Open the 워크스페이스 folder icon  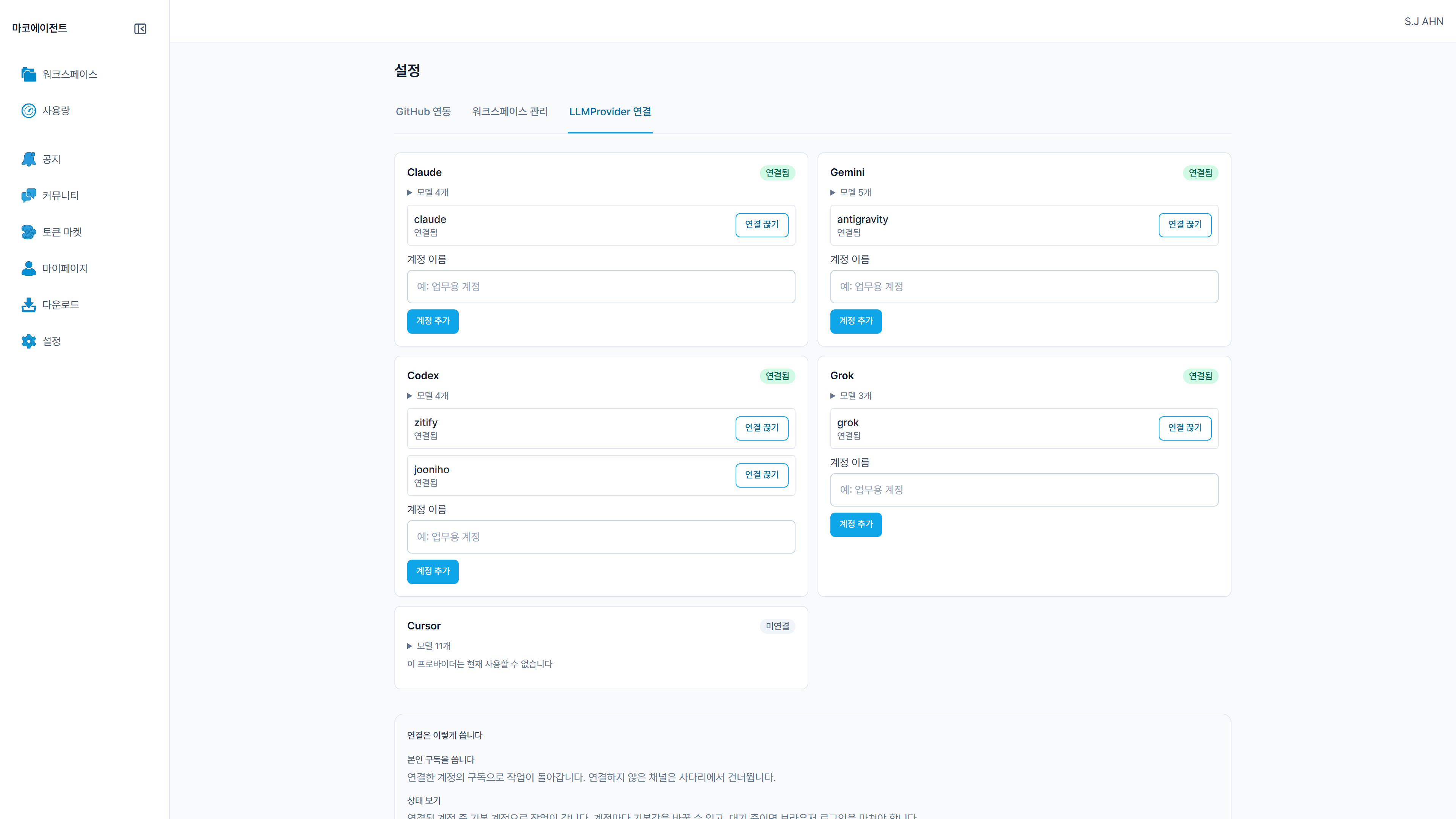[x=29, y=74]
